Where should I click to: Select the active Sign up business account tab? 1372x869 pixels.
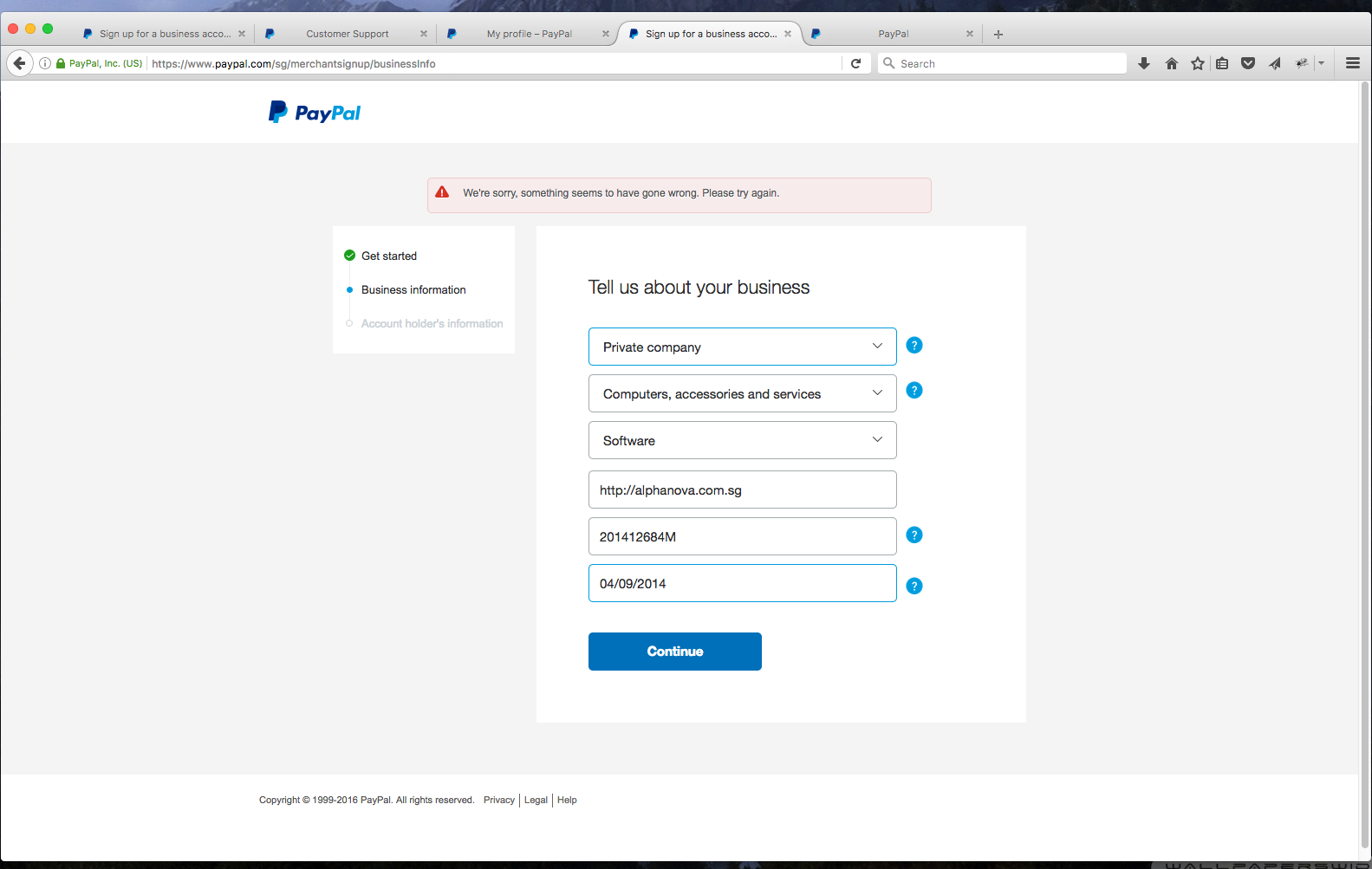711,34
